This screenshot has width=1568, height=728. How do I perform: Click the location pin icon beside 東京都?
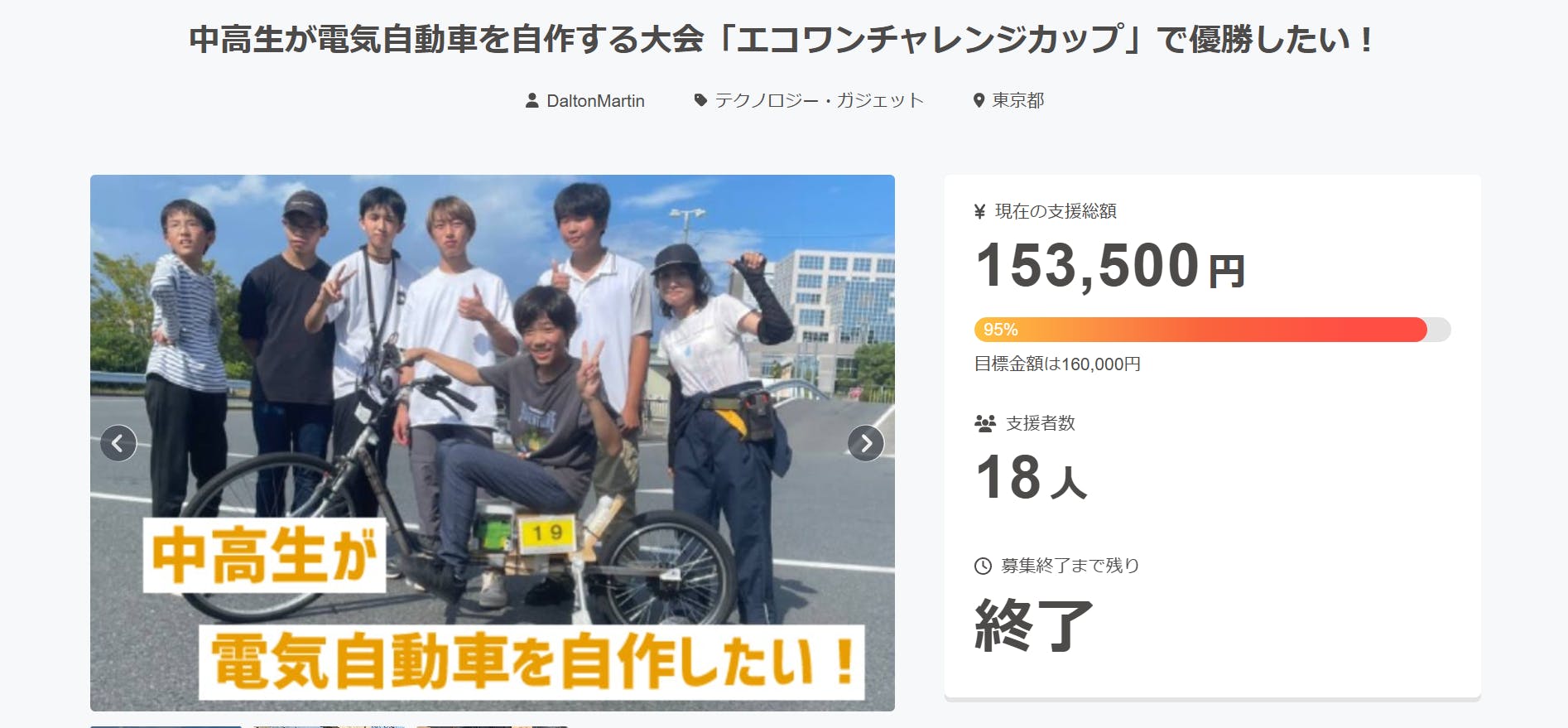click(x=979, y=101)
